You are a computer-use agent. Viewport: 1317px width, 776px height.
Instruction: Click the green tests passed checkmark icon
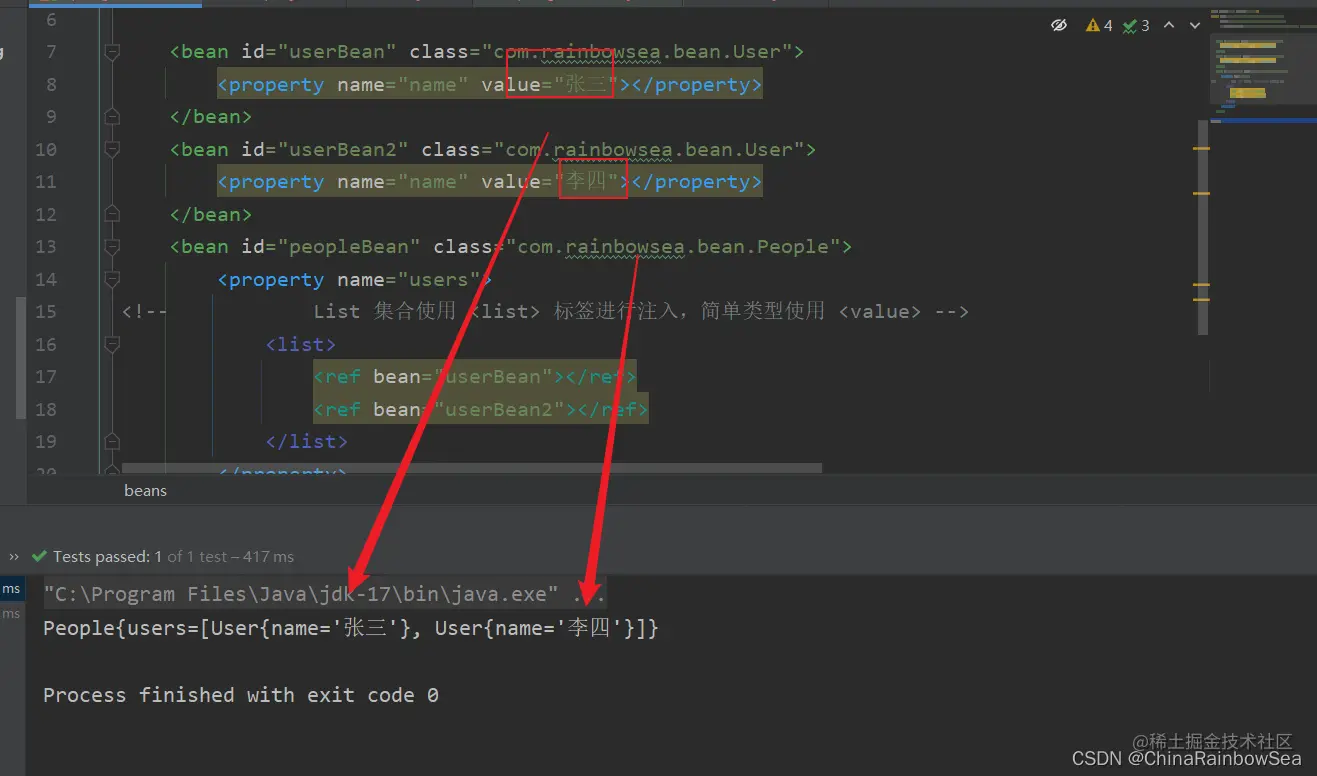(x=39, y=556)
